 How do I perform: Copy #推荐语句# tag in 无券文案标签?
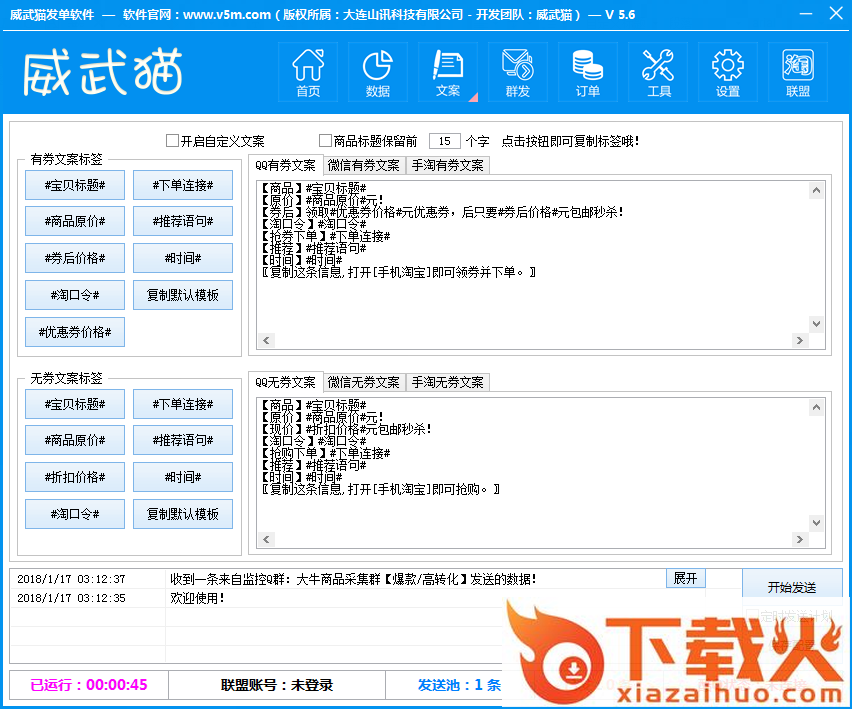pos(183,440)
